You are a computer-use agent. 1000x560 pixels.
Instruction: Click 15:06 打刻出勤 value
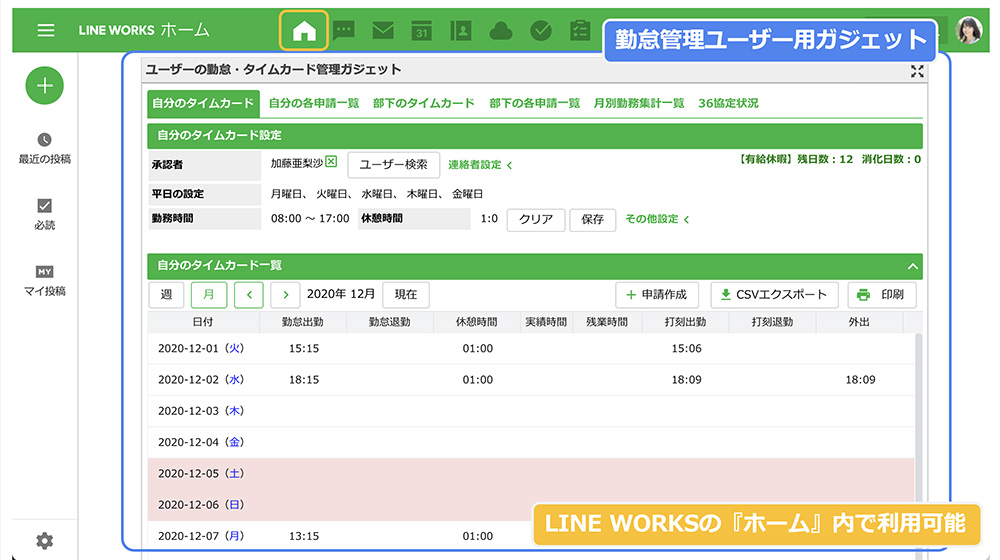(686, 348)
